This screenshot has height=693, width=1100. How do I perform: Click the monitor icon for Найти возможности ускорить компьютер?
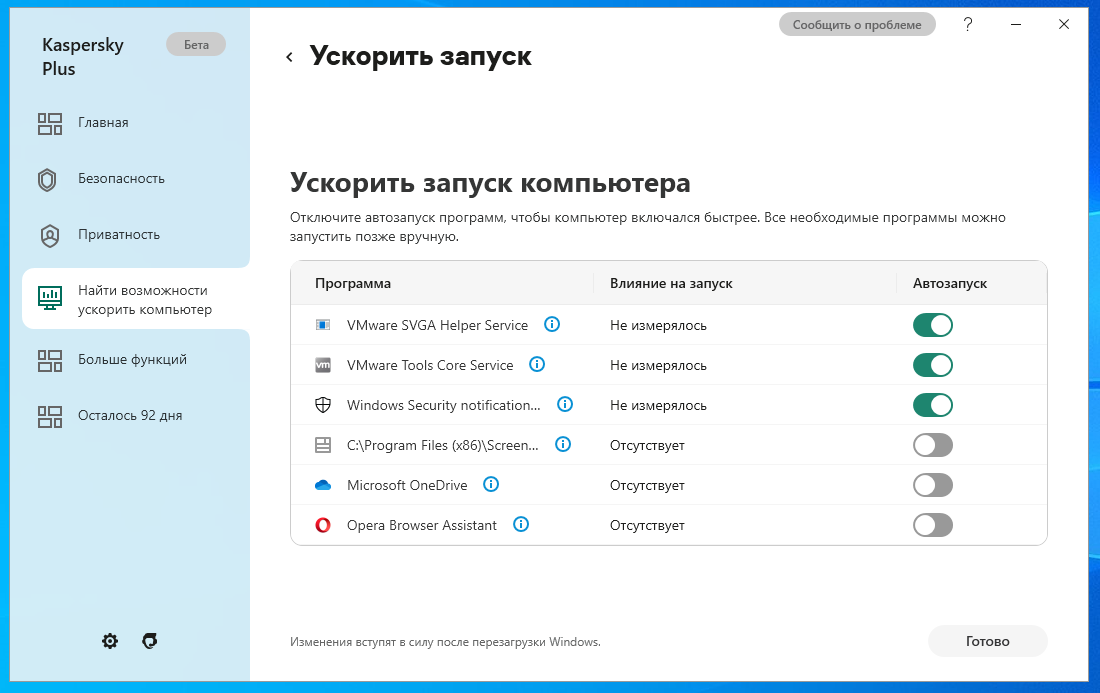(50, 298)
